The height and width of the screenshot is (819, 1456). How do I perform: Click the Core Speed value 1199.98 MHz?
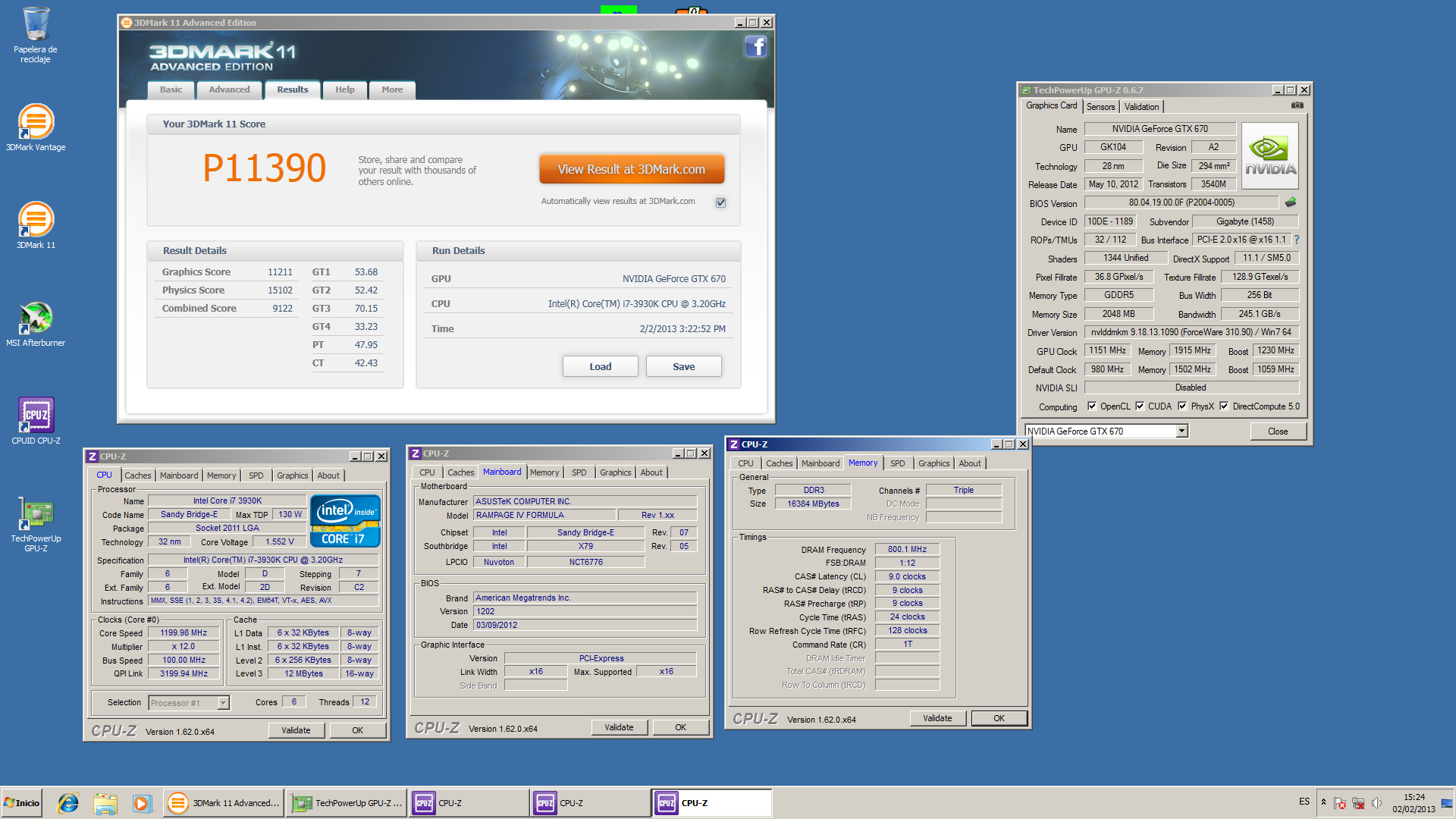(x=184, y=632)
